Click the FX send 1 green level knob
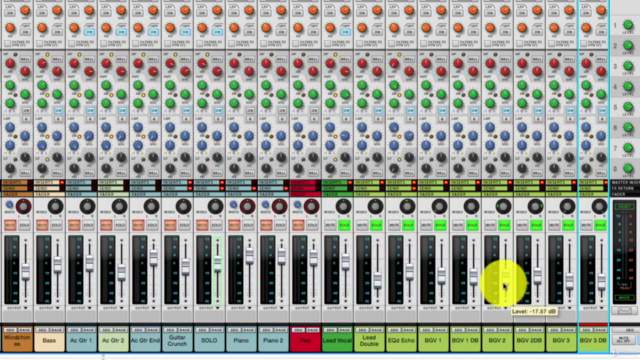This screenshot has width=640, height=360. (628, 25)
